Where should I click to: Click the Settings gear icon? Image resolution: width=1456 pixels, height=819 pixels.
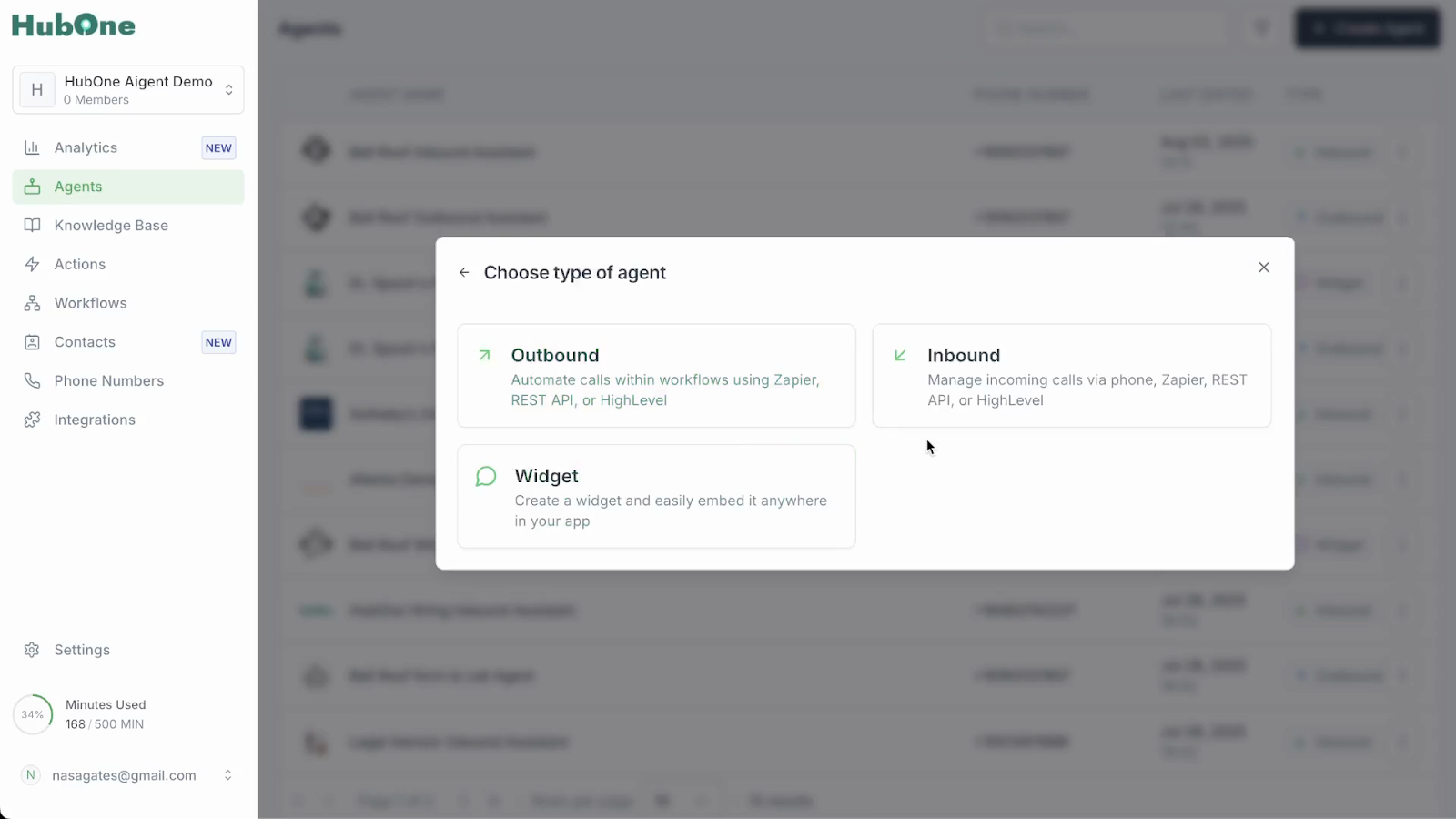coord(32,650)
